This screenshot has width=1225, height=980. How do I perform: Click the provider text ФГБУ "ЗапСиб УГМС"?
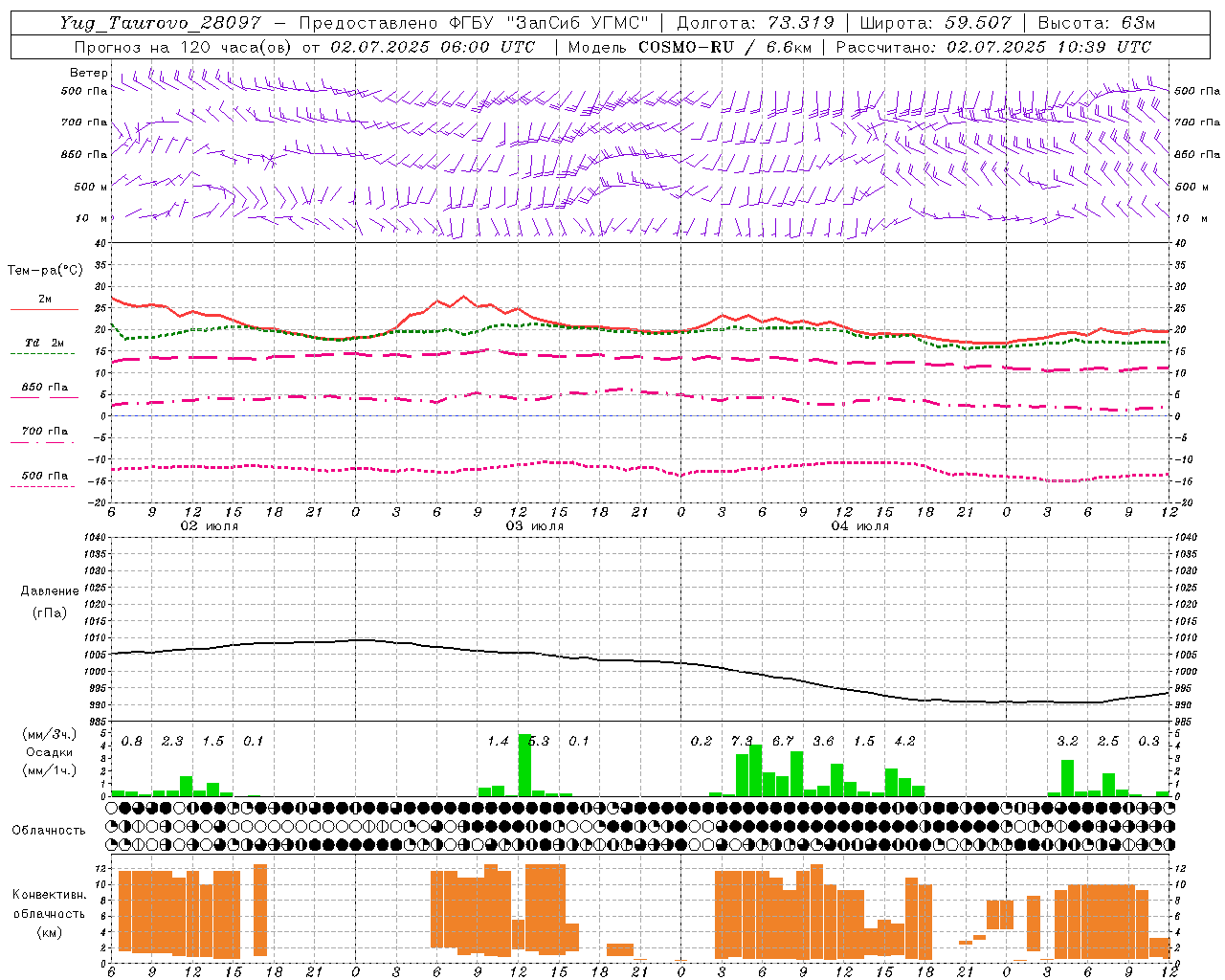548,23
